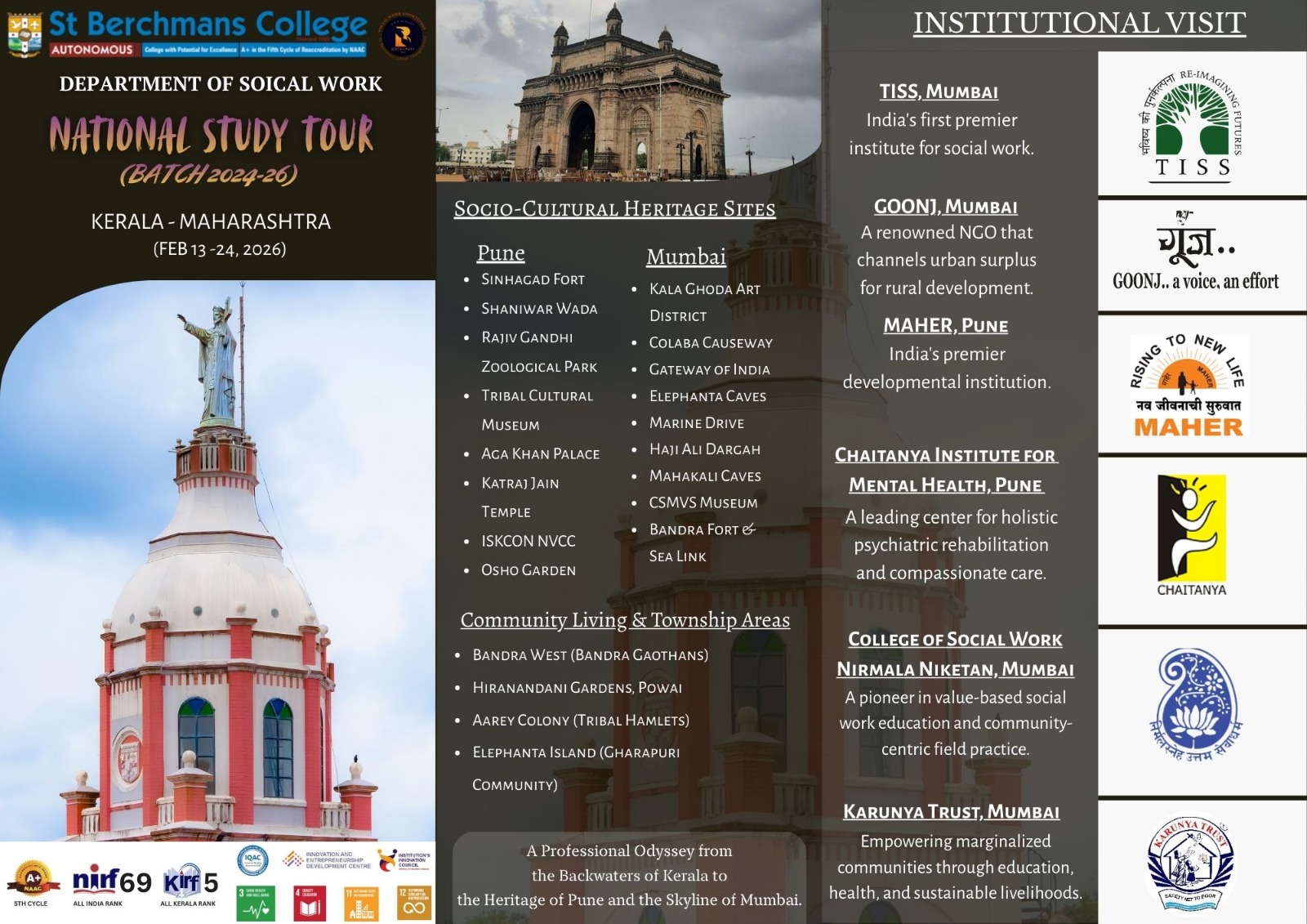Click 'Colaba Causeway' list item
This screenshot has height=924, width=1307.
[x=711, y=343]
